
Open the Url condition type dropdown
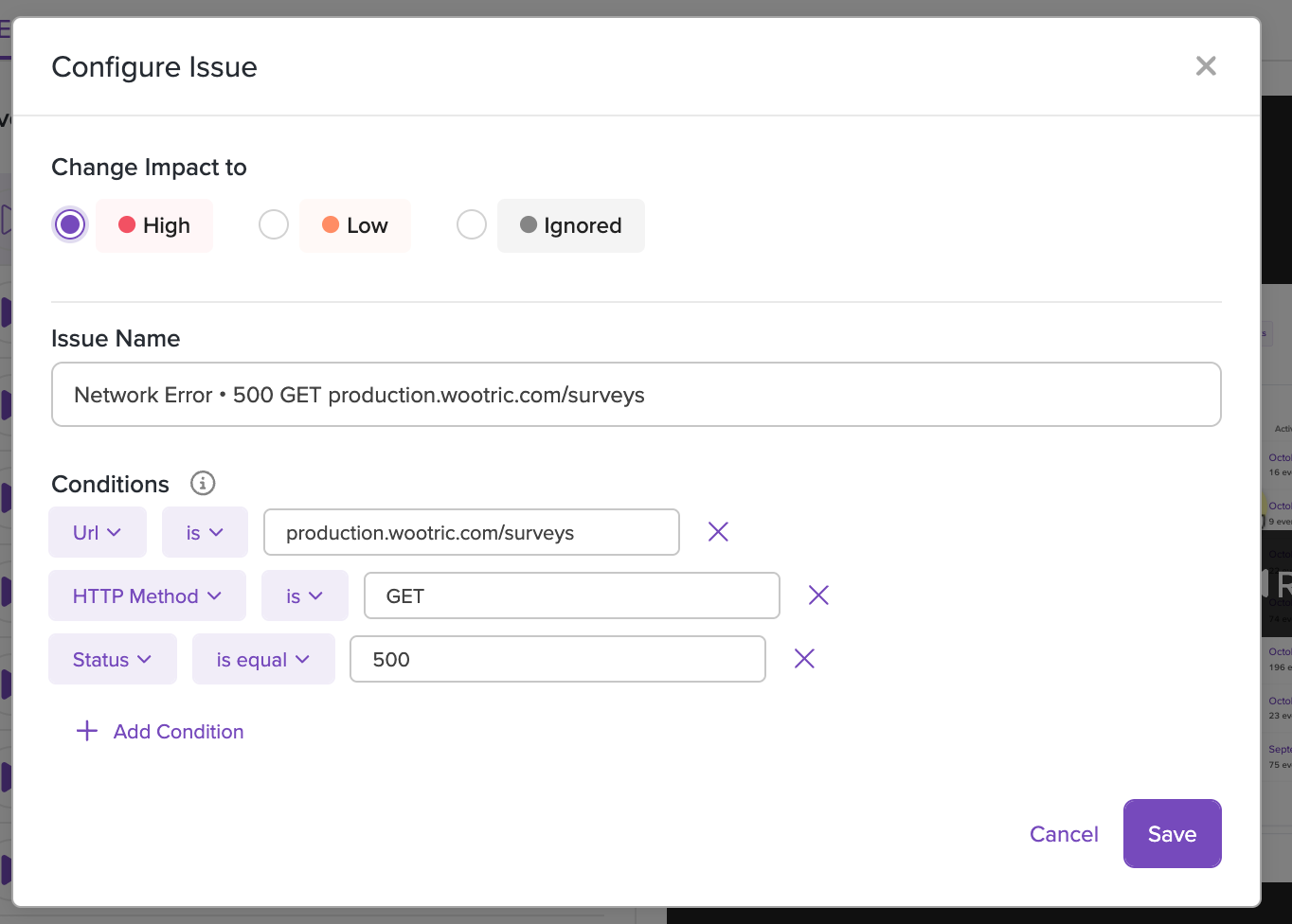(98, 532)
